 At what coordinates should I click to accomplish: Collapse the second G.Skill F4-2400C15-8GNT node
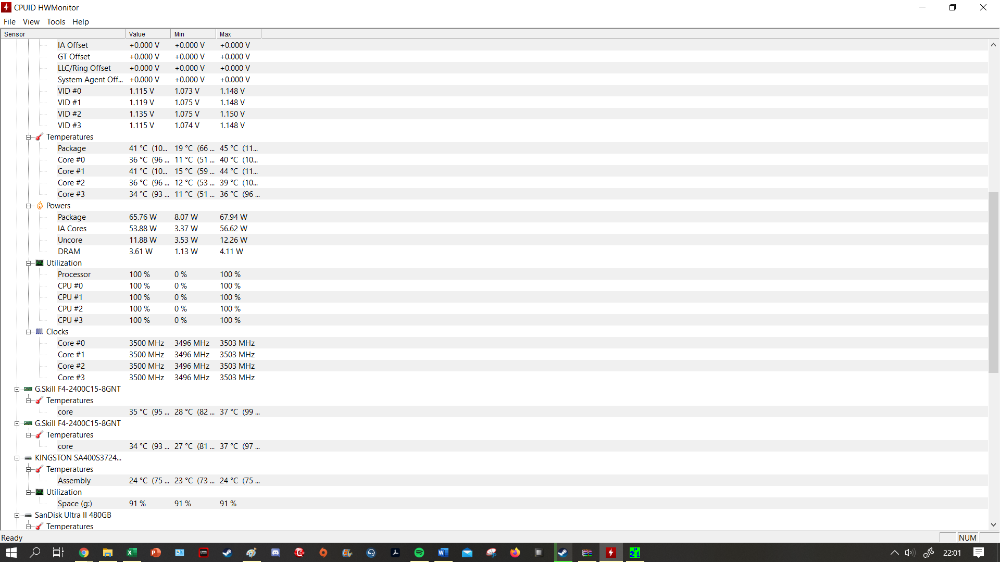(x=17, y=423)
